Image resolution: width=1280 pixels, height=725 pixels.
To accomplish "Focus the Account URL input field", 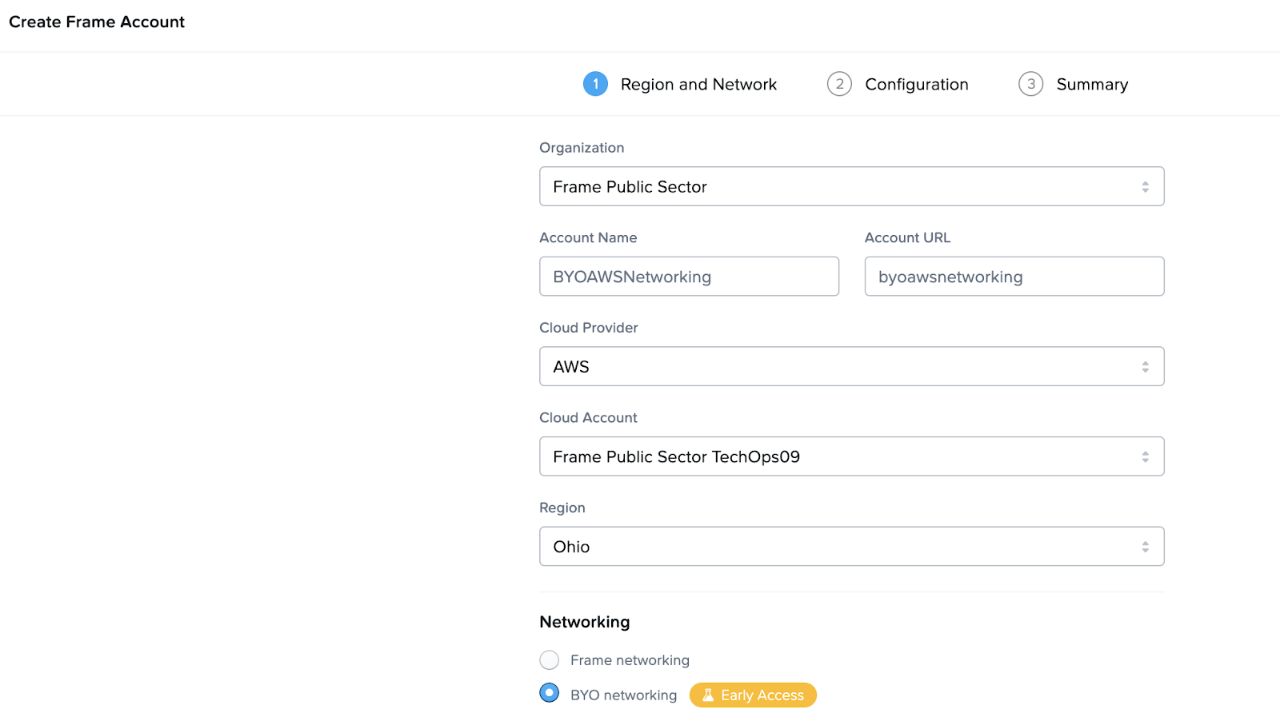I will [1013, 277].
